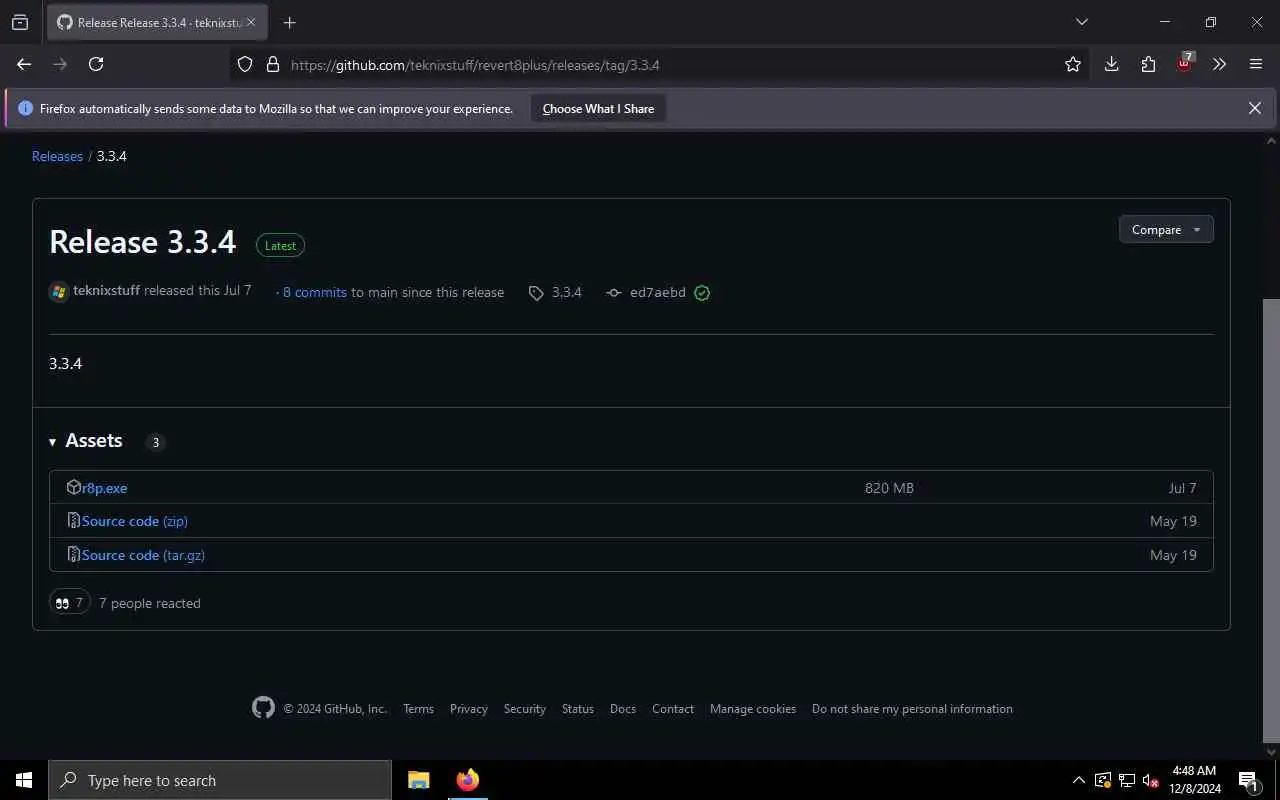
Task: Click the taskbar search box
Action: [220, 780]
